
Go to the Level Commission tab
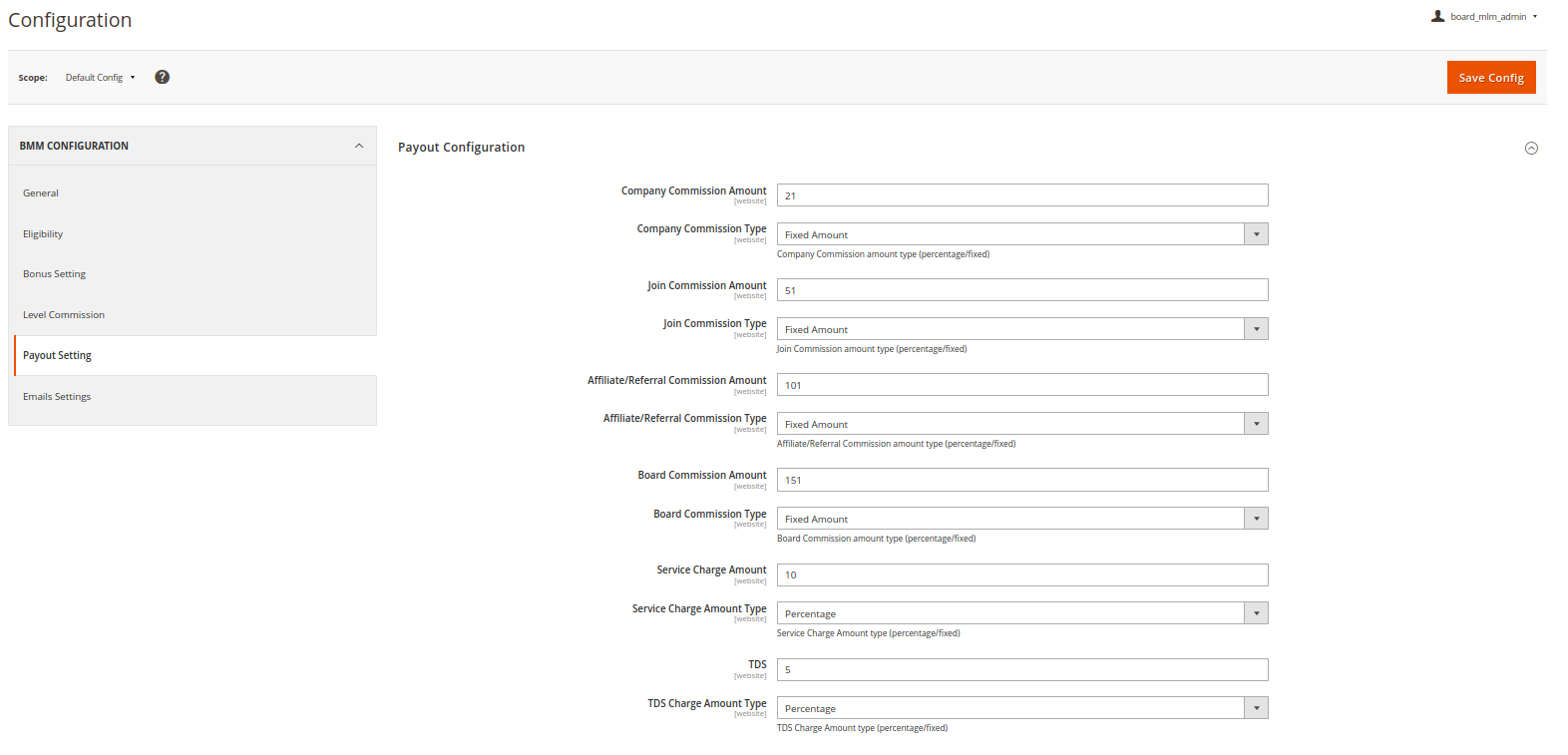pos(64,315)
